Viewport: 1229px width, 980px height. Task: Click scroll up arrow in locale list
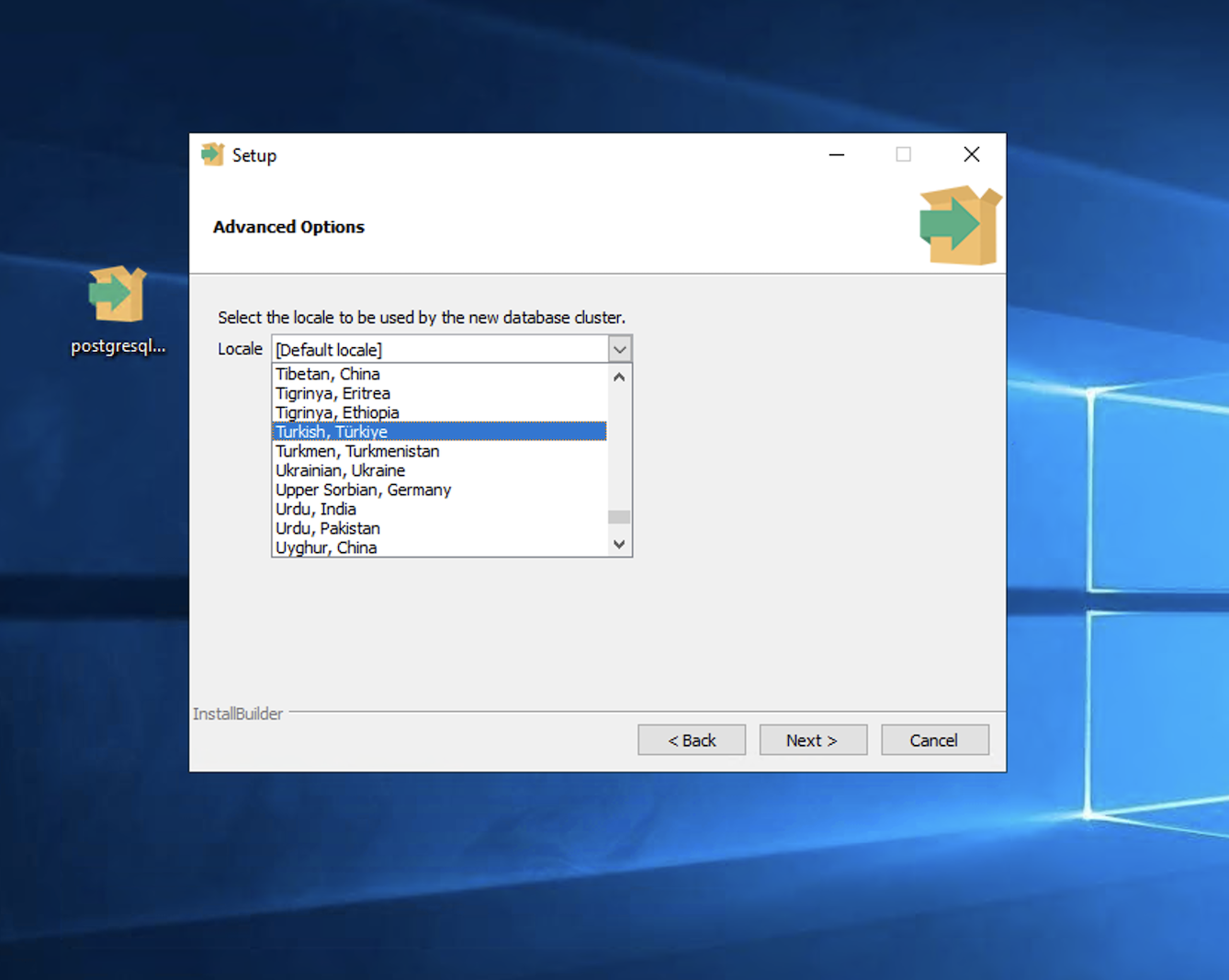(619, 377)
